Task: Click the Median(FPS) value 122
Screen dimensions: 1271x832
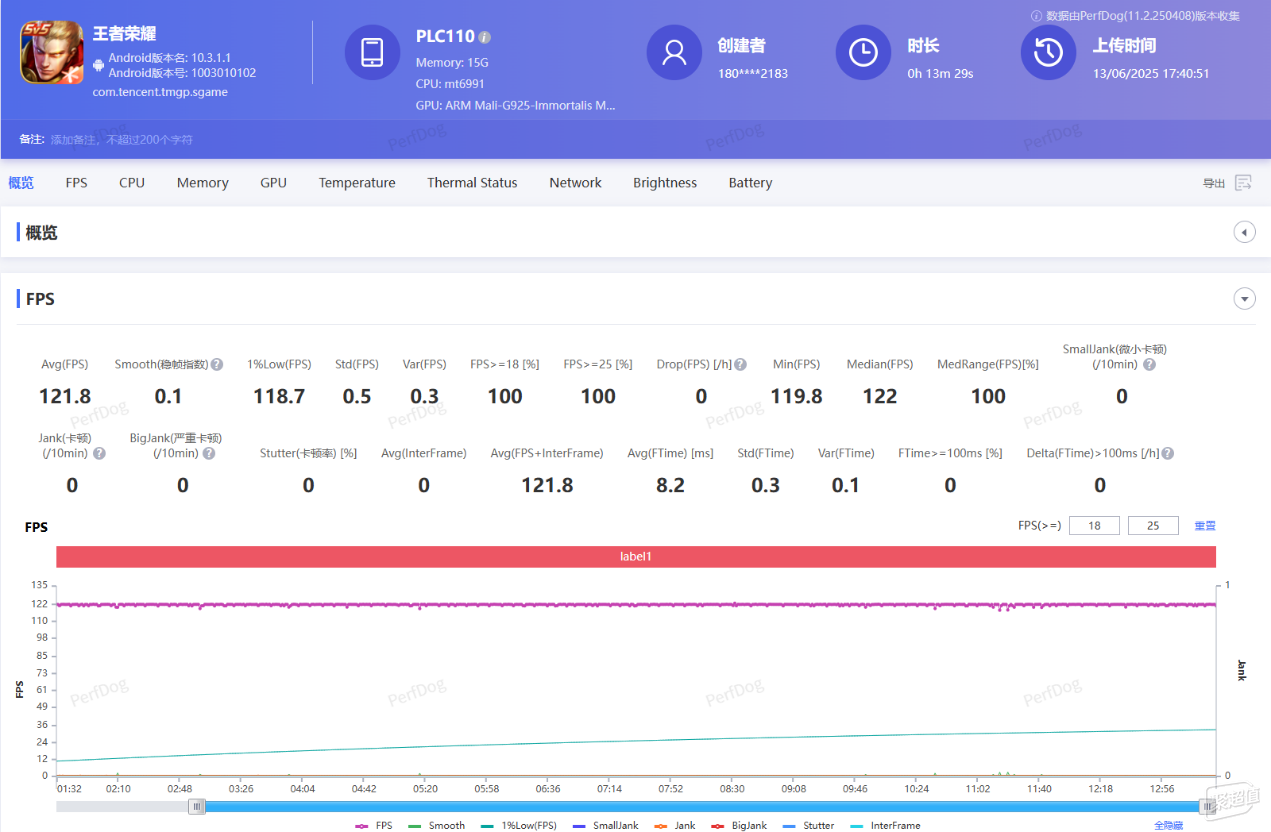Action: click(x=880, y=396)
